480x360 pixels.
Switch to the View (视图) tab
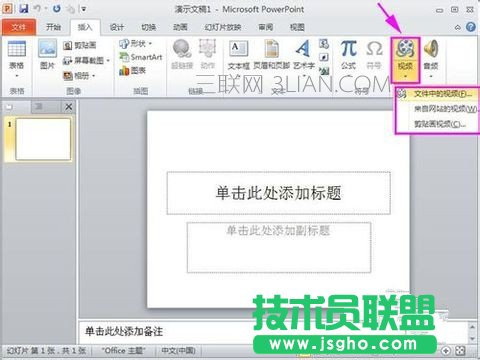pyautogui.click(x=297, y=27)
